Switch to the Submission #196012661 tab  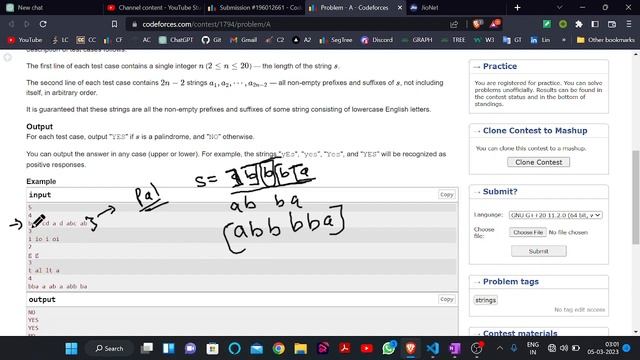(x=254, y=7)
